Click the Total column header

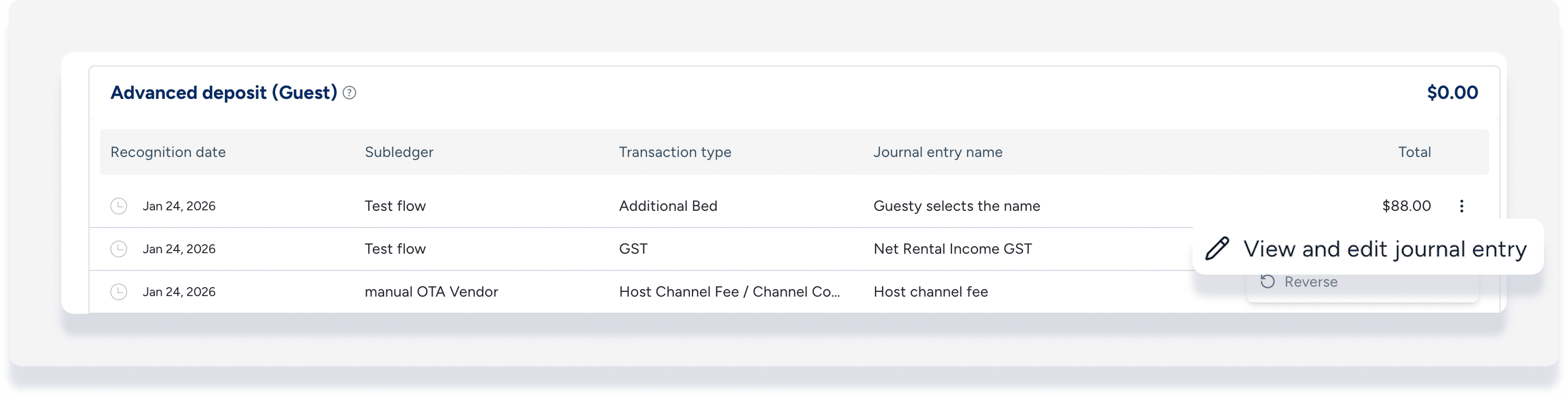(x=1414, y=152)
